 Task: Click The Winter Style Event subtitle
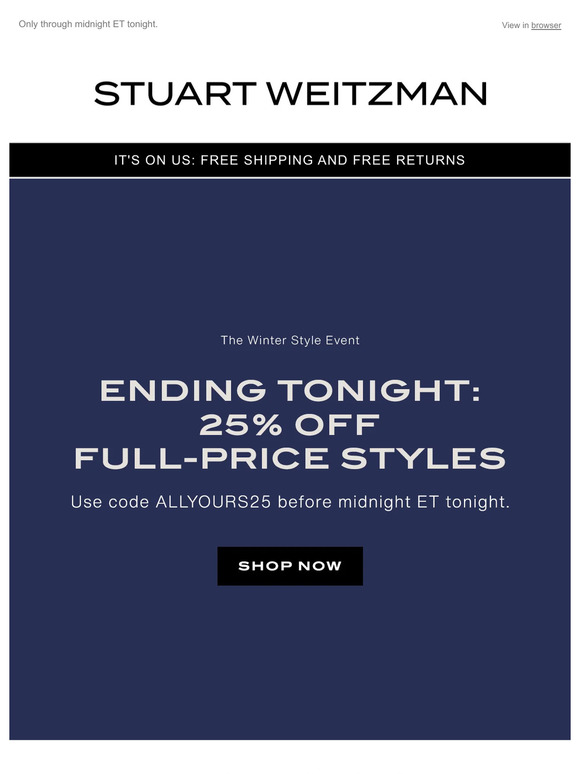coord(290,340)
